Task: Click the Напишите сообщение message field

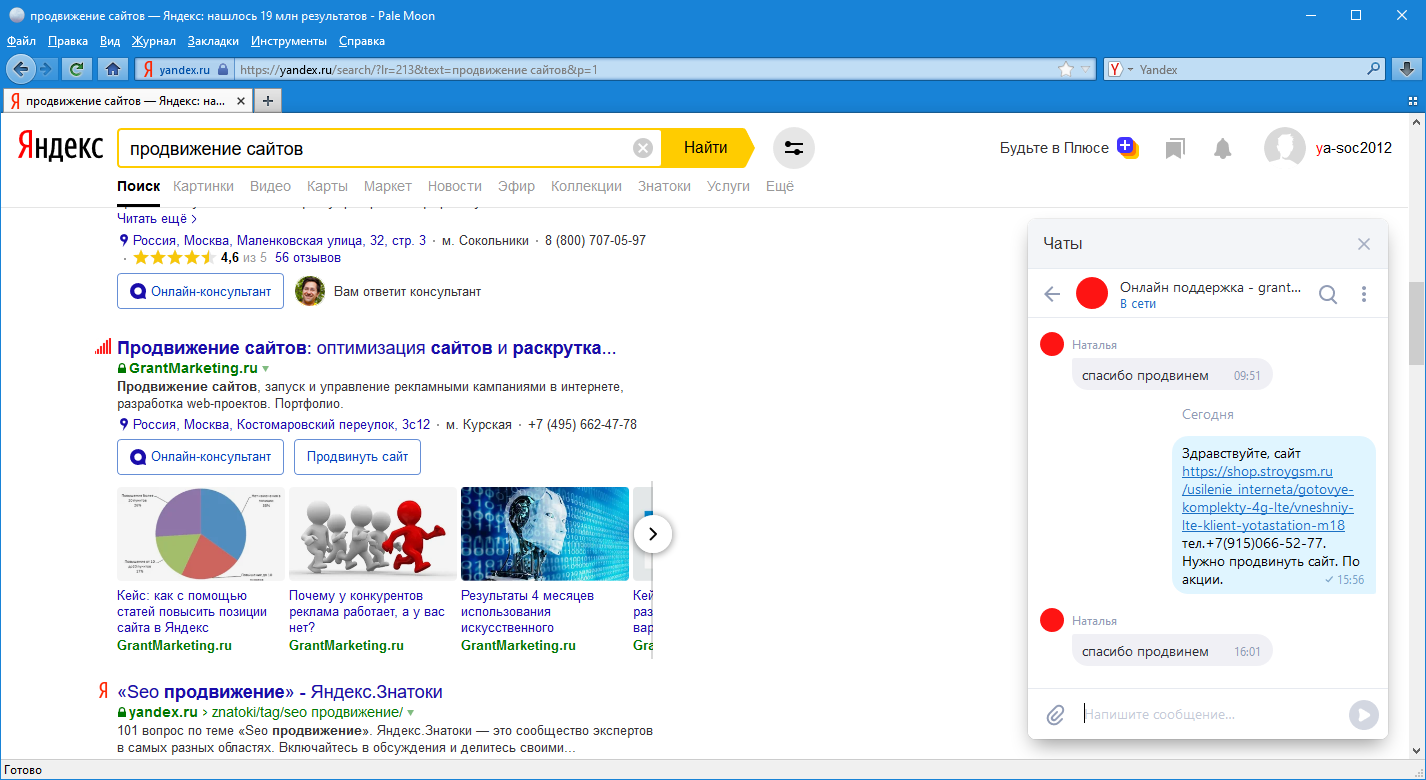Action: [1210, 715]
